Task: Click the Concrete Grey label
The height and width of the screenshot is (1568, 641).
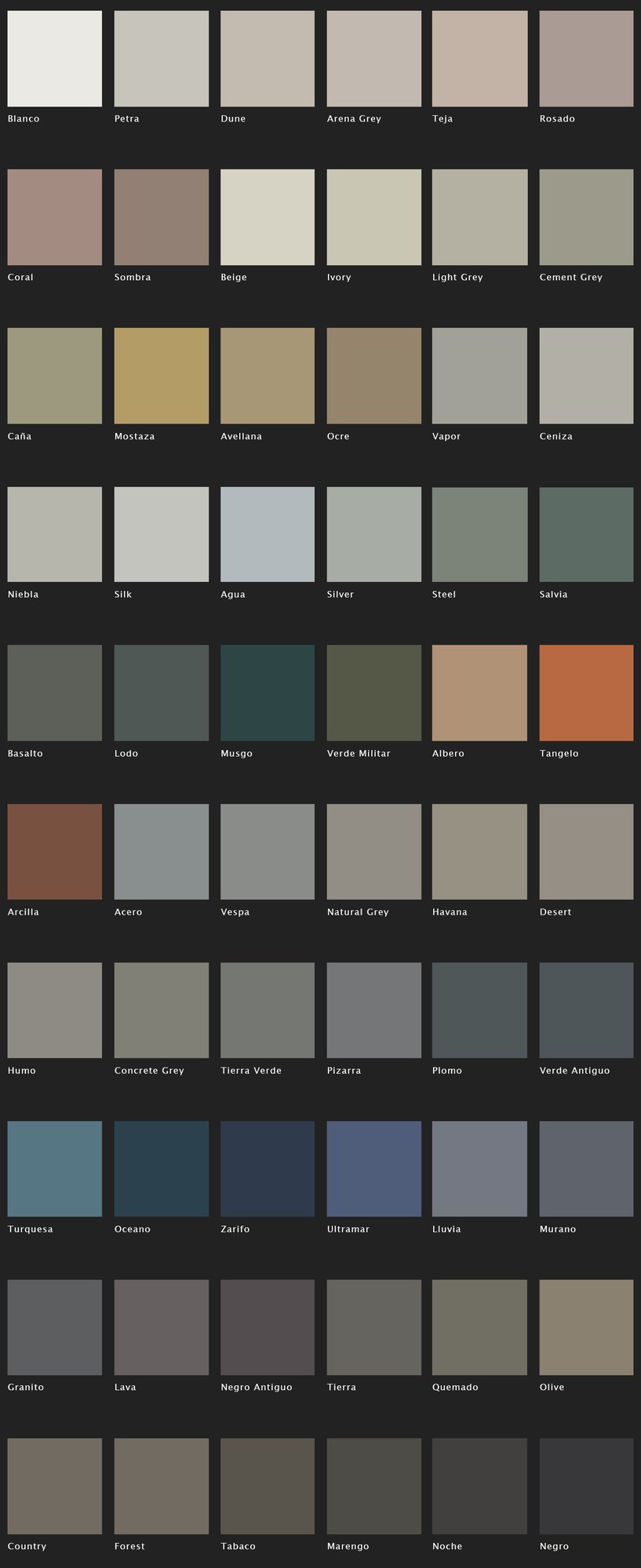Action: pos(149,1071)
